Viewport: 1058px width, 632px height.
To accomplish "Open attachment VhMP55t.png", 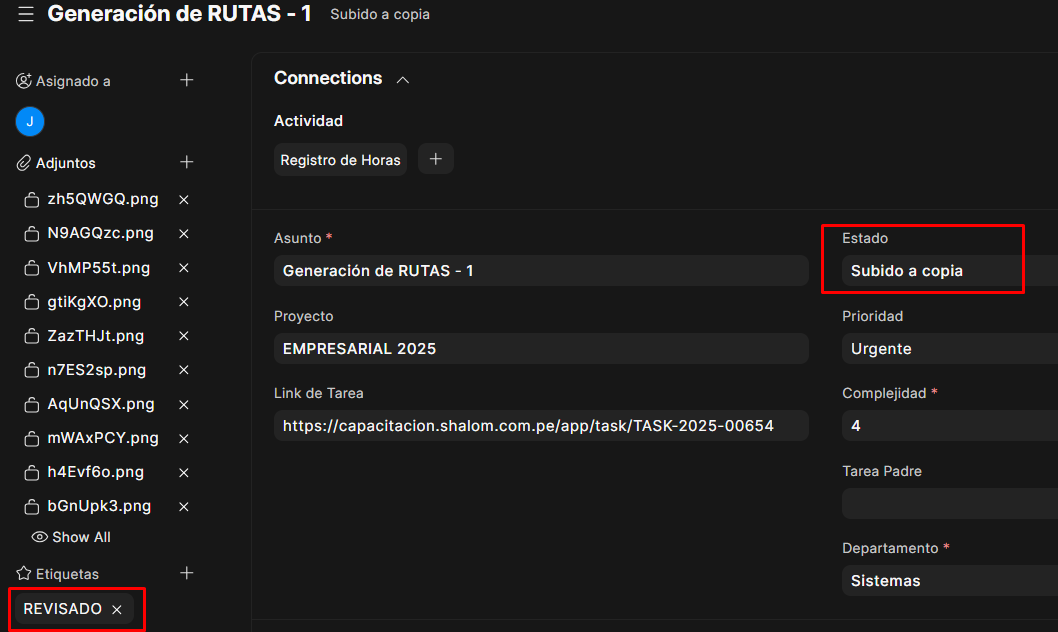I will point(98,268).
